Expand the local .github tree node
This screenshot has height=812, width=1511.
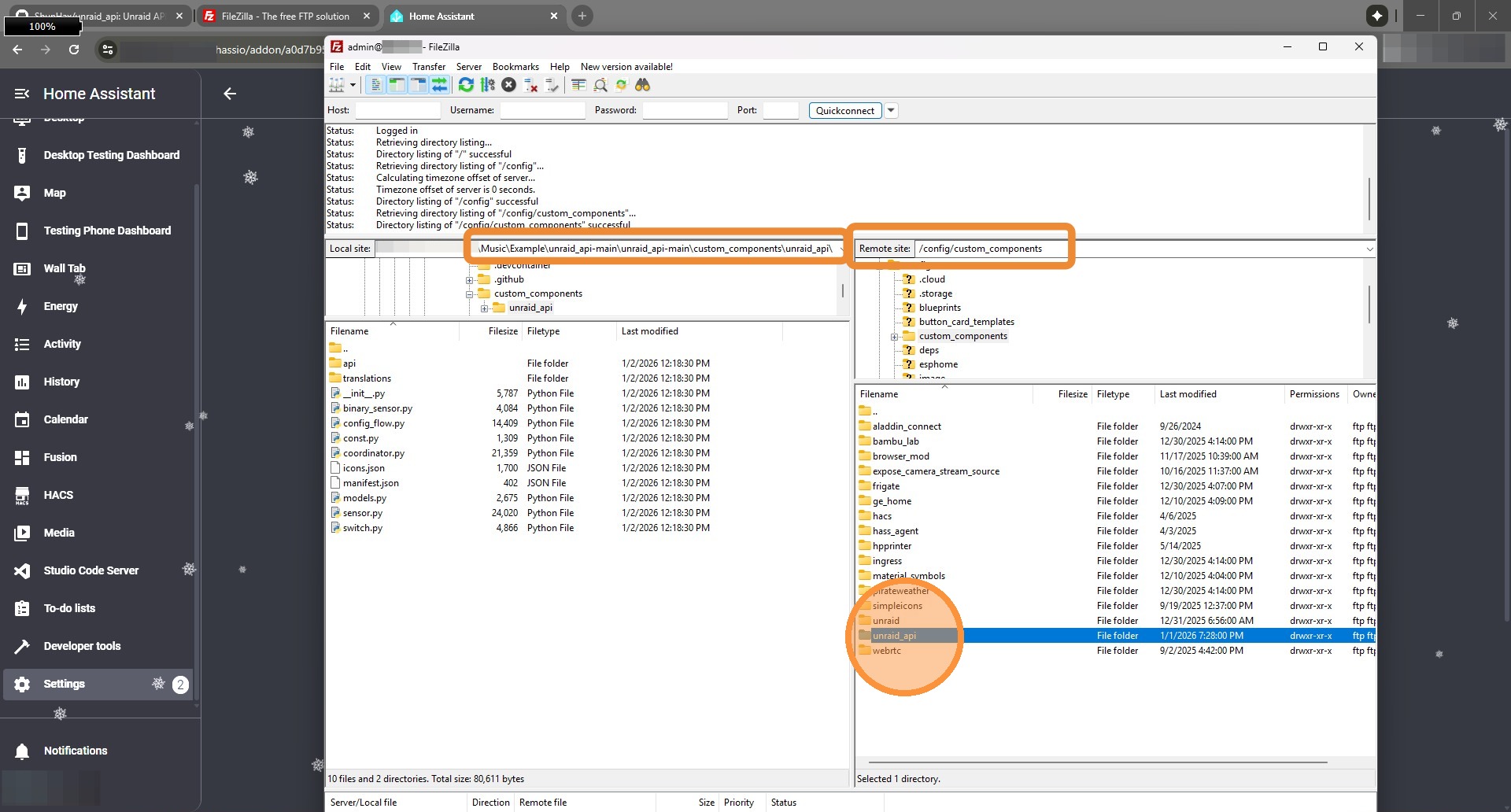click(470, 280)
